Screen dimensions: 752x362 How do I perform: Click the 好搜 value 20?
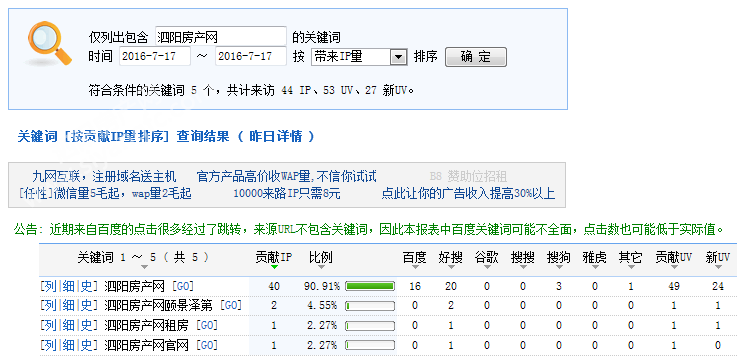click(451, 286)
